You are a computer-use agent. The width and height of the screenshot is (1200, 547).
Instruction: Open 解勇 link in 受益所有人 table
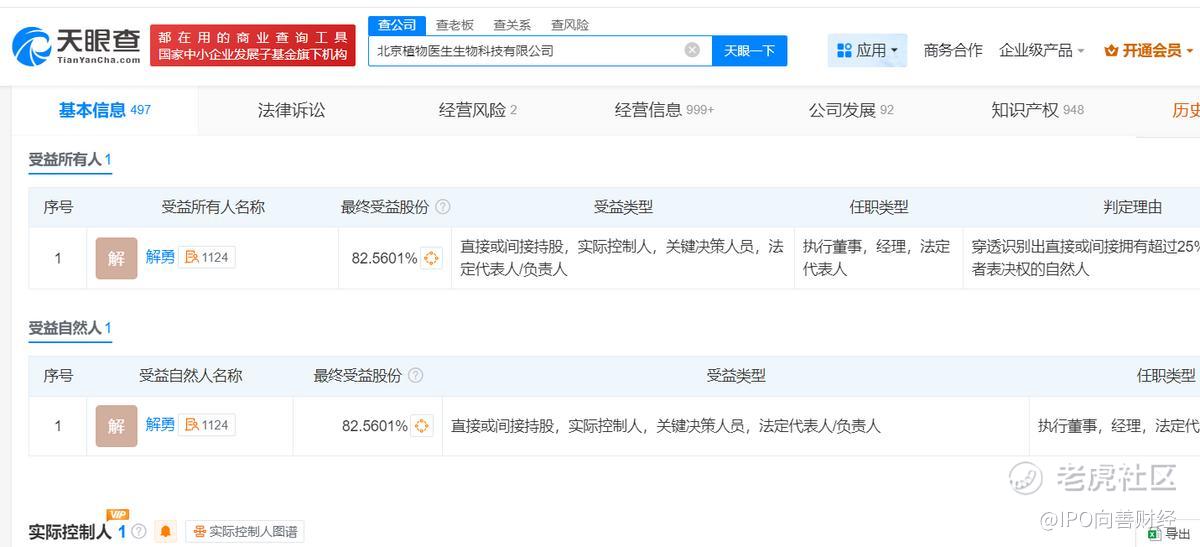coord(160,257)
